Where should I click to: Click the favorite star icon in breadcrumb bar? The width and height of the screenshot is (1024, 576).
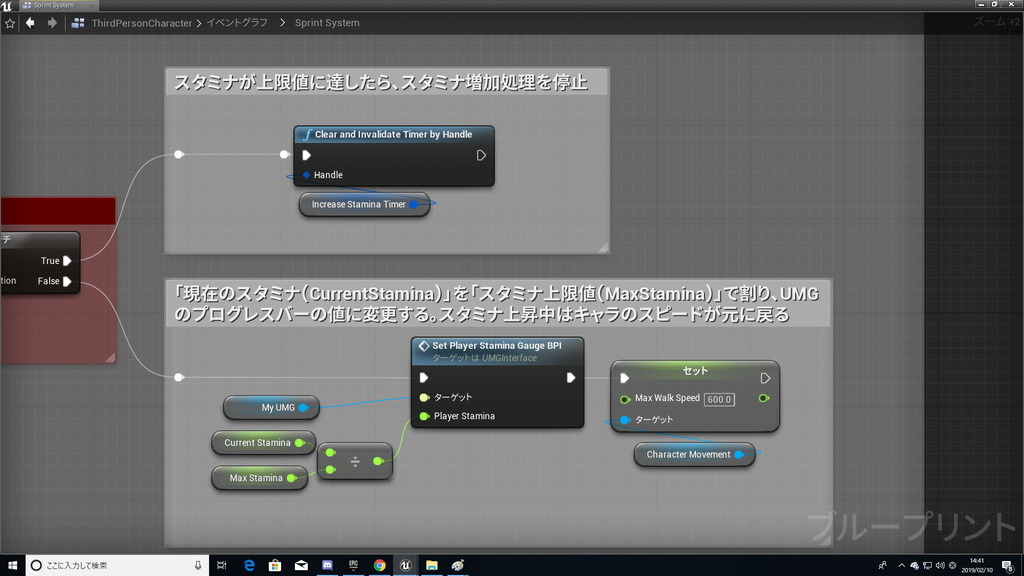(10, 23)
